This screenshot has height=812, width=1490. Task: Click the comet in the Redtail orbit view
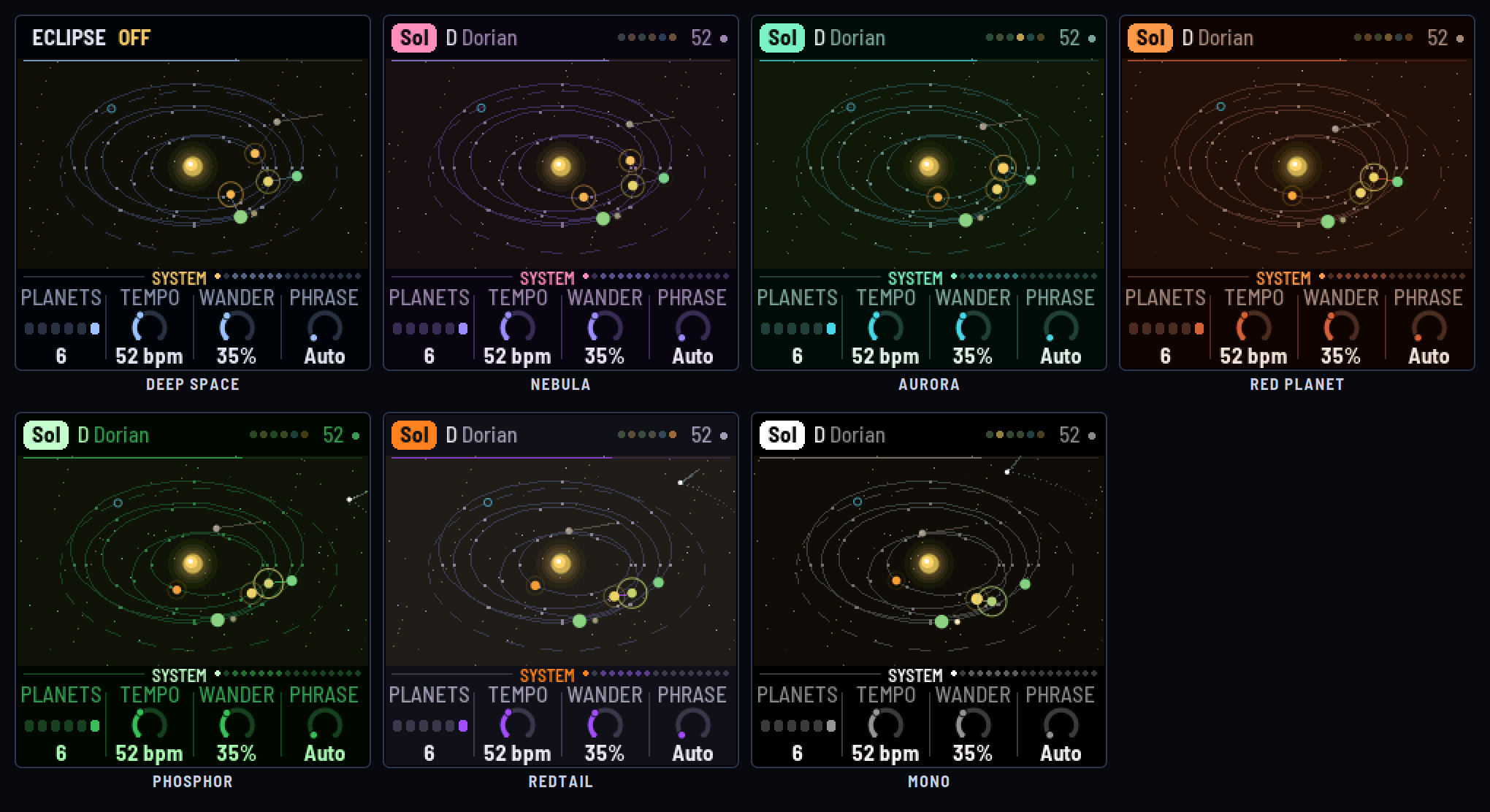click(681, 482)
